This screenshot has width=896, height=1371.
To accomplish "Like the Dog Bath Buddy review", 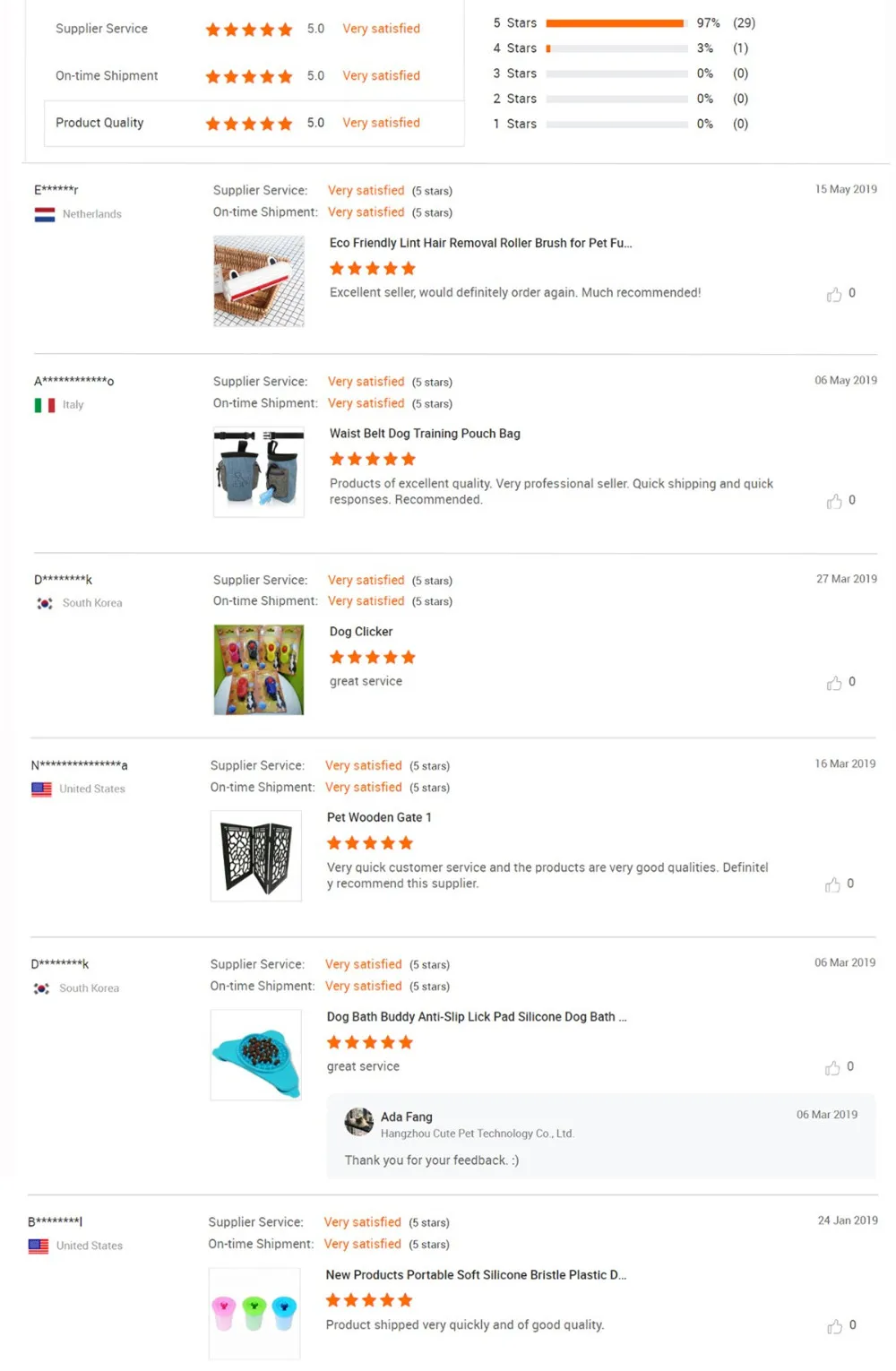I will 832,1068.
